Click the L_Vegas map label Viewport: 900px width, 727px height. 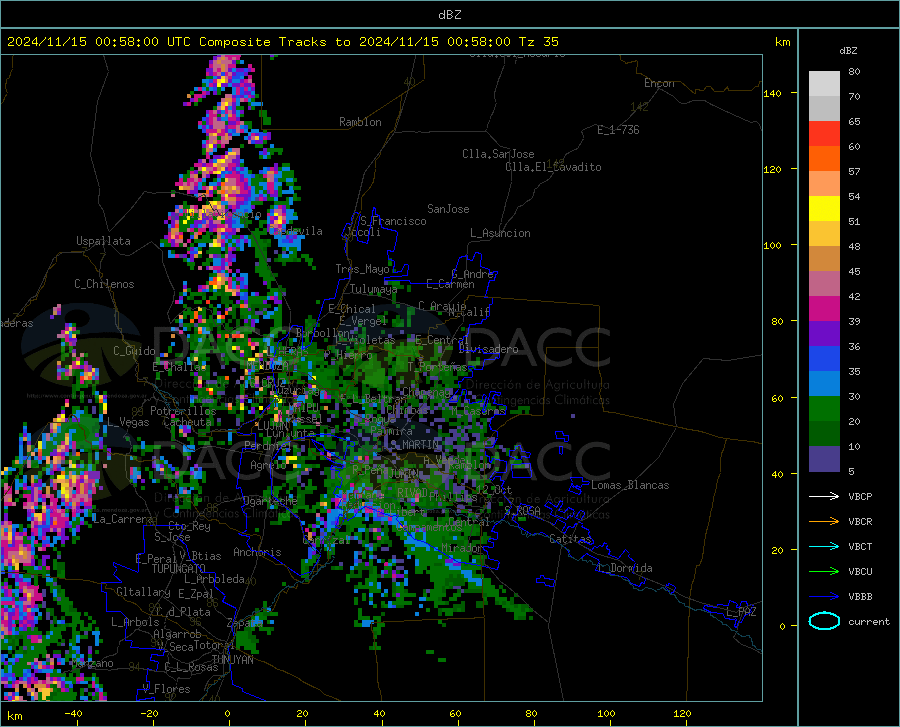click(x=128, y=422)
